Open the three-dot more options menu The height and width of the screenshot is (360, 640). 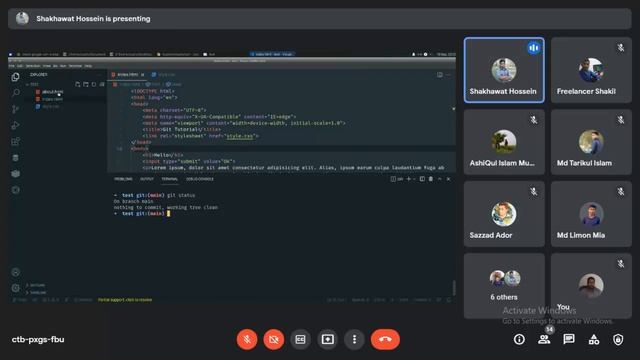click(x=354, y=339)
